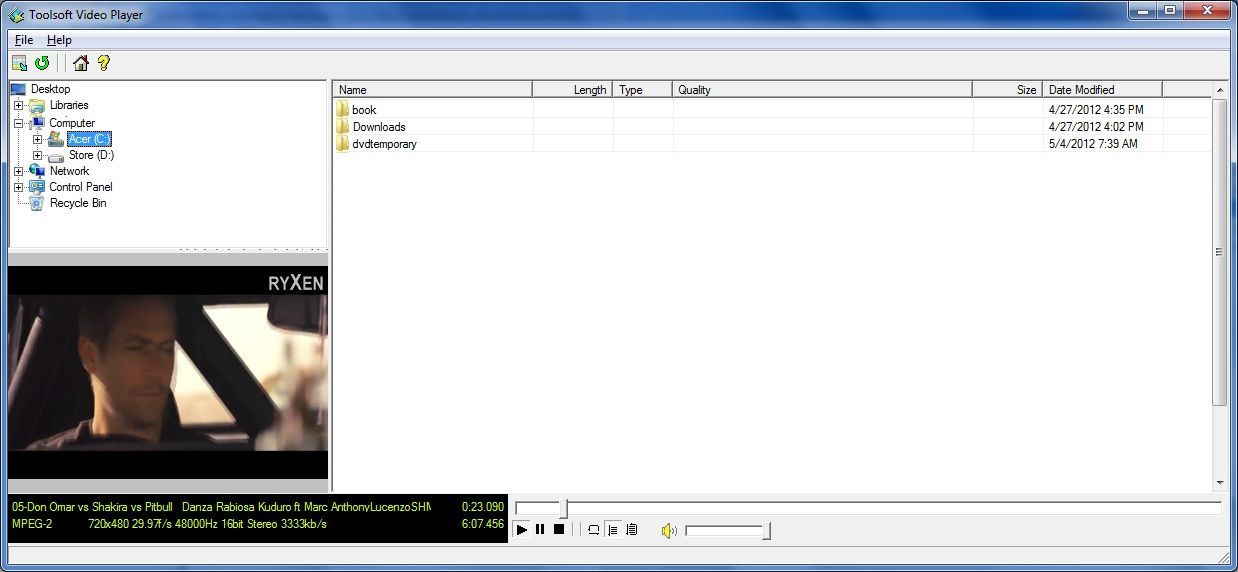Open the Help menu
The width and height of the screenshot is (1238, 572).
59,40
